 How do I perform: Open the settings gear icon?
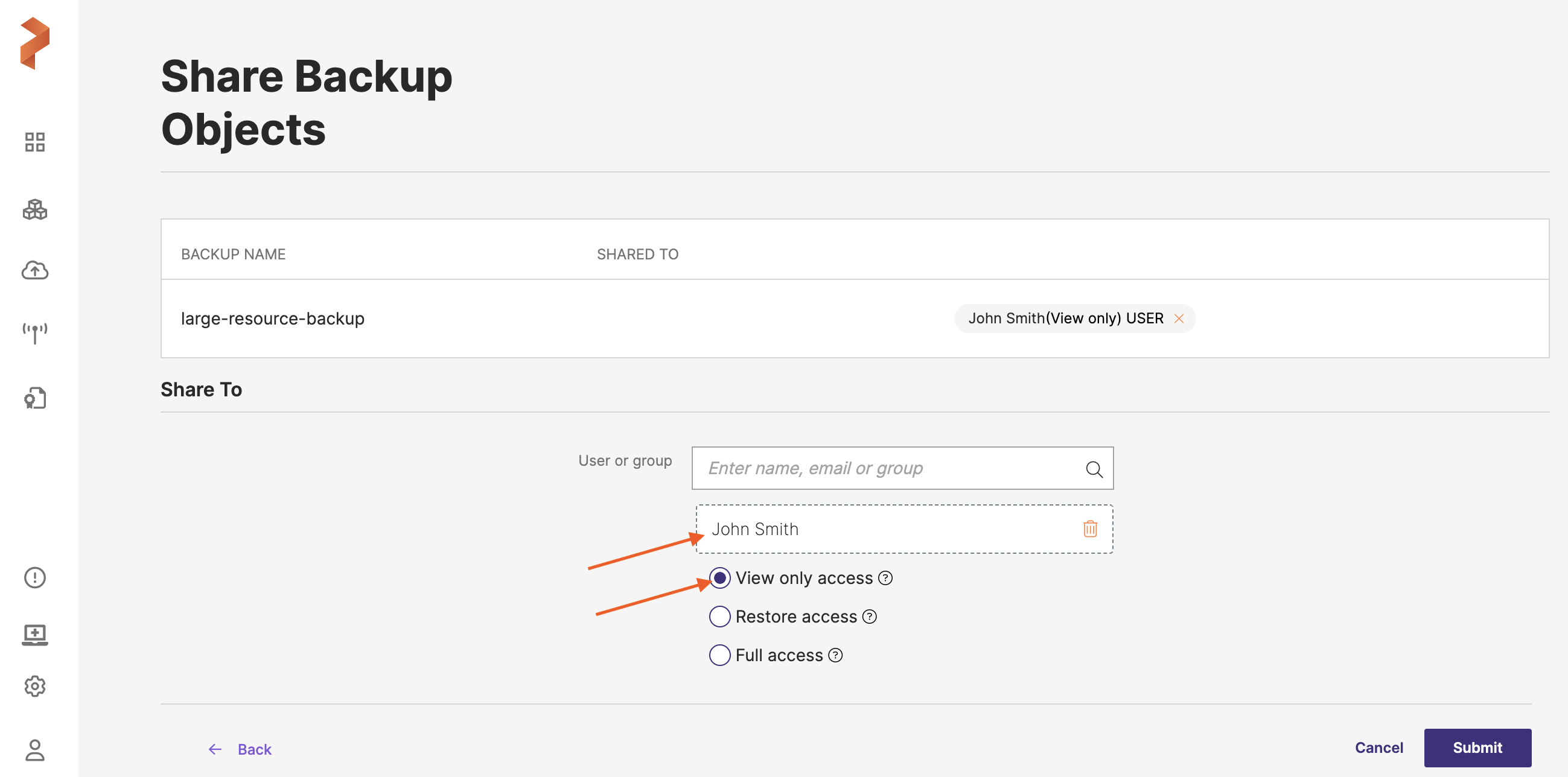click(x=34, y=686)
